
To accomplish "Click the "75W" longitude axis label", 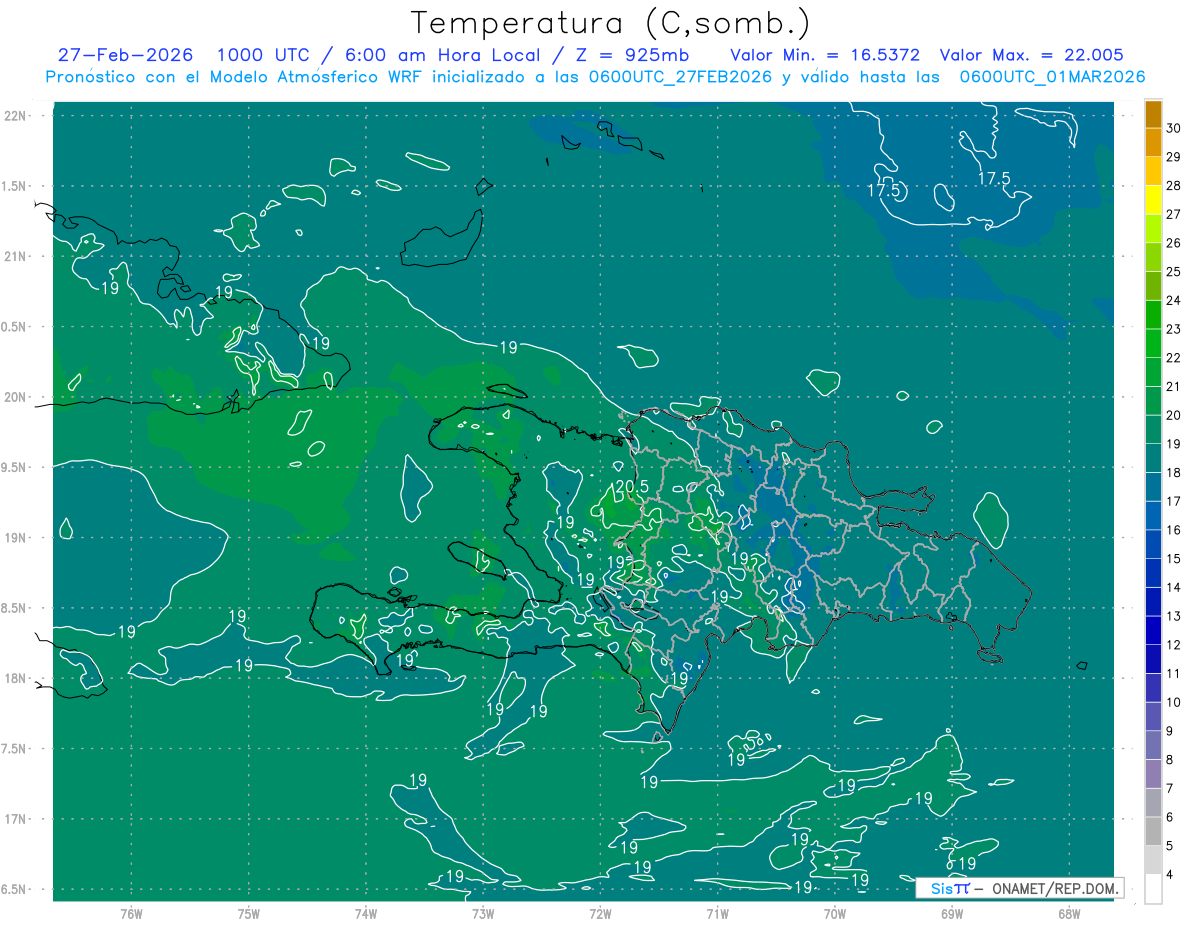I will click(248, 913).
